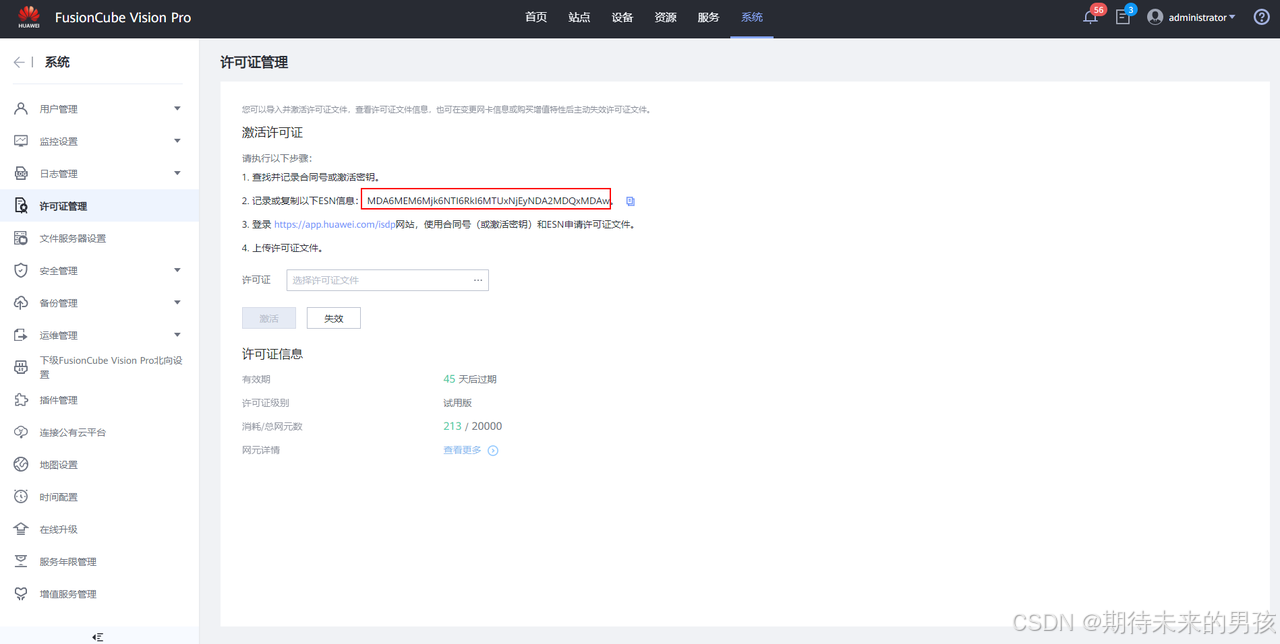Switch to the 服务 top tab
1280x644 pixels.
[708, 18]
